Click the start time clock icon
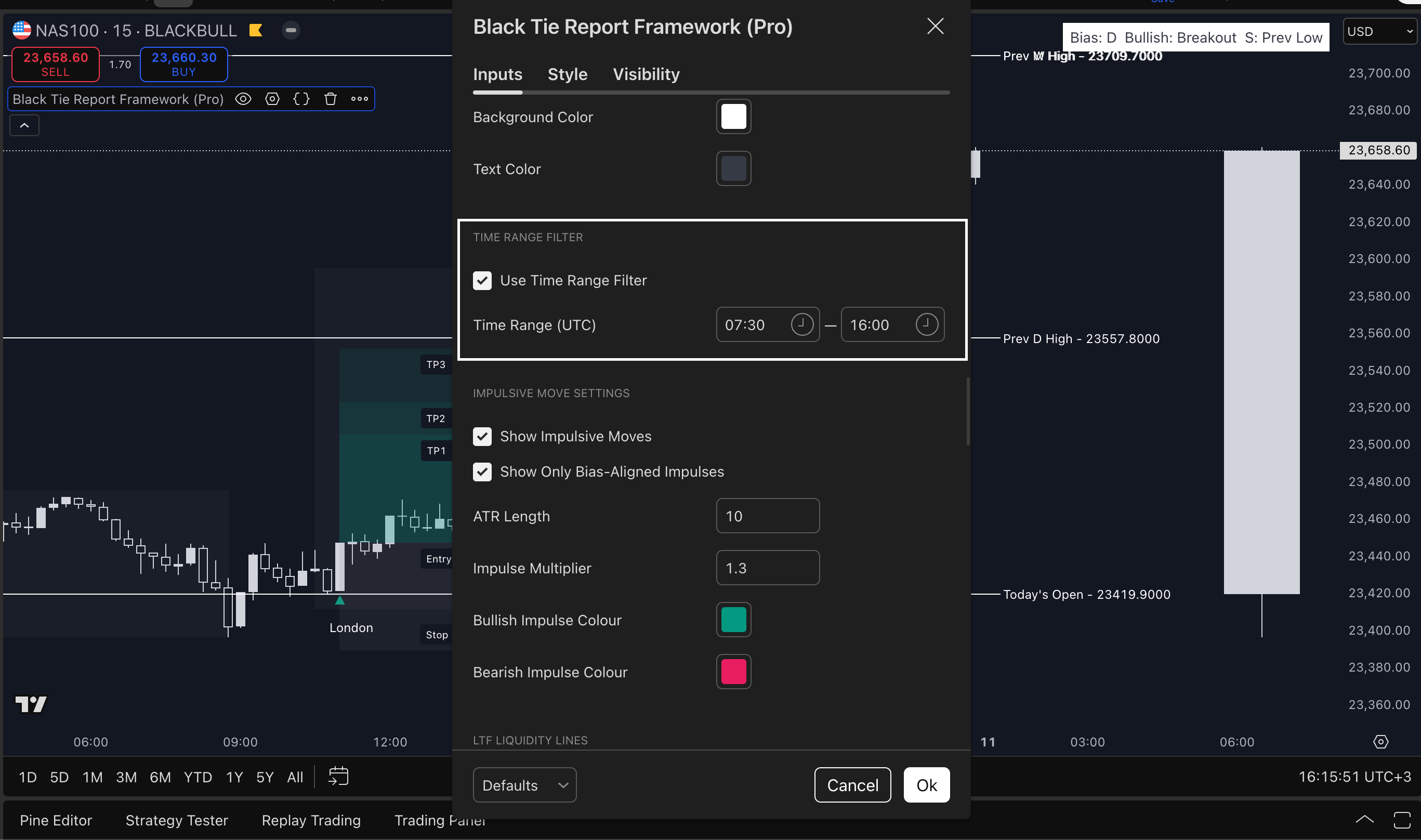 (x=801, y=324)
